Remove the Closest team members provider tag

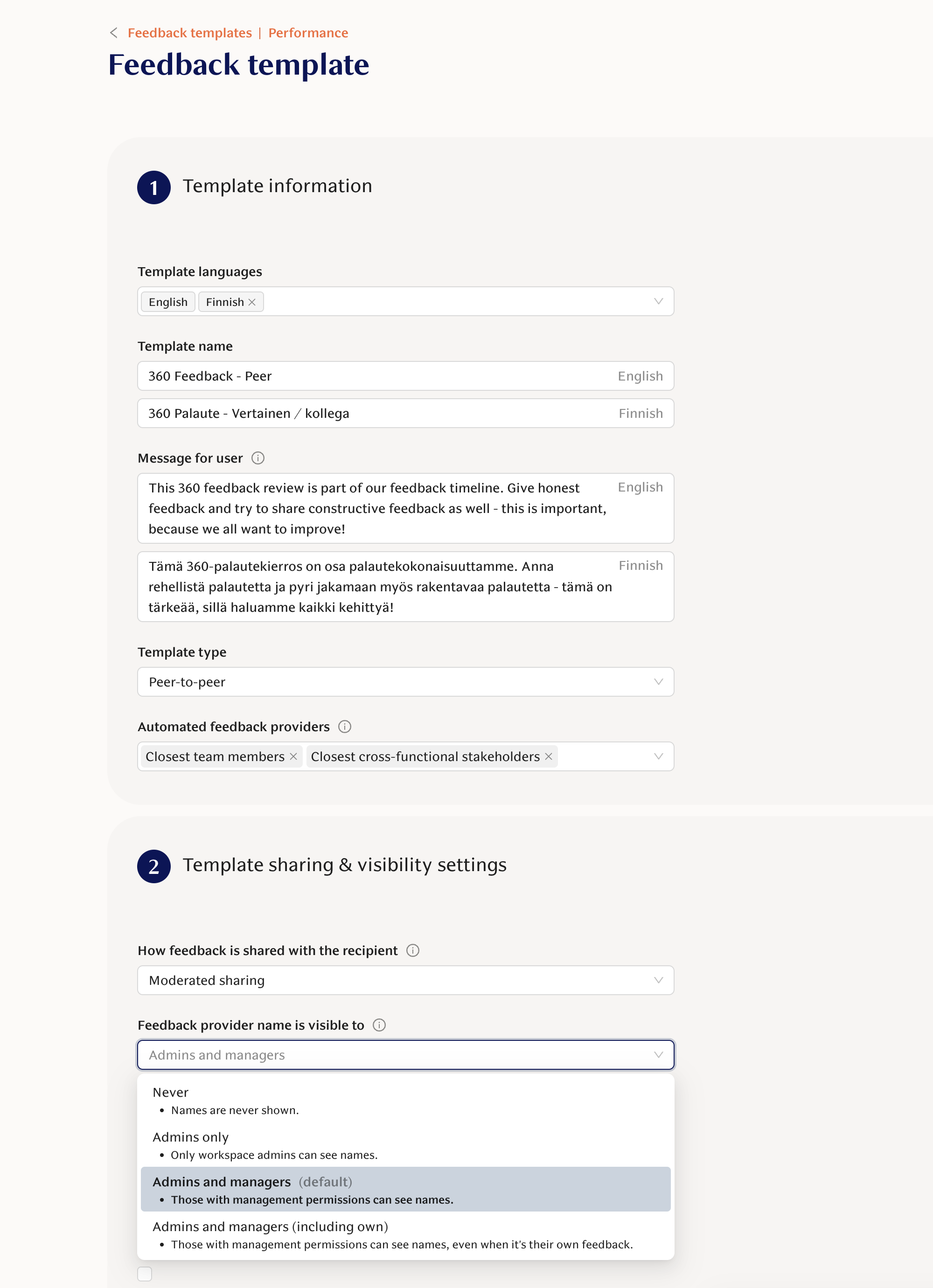click(294, 756)
